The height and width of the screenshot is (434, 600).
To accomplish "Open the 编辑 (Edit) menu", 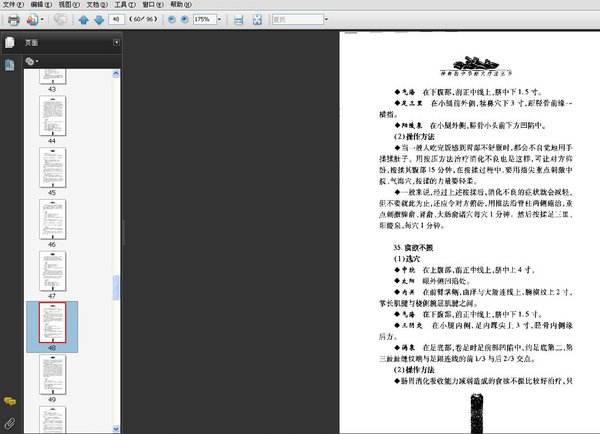I will coord(41,5).
